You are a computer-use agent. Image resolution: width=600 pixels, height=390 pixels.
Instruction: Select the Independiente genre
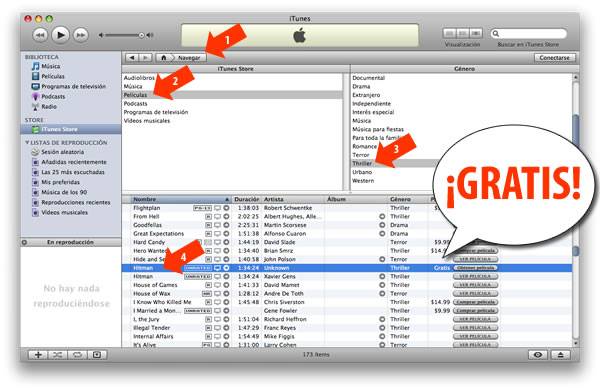point(372,104)
